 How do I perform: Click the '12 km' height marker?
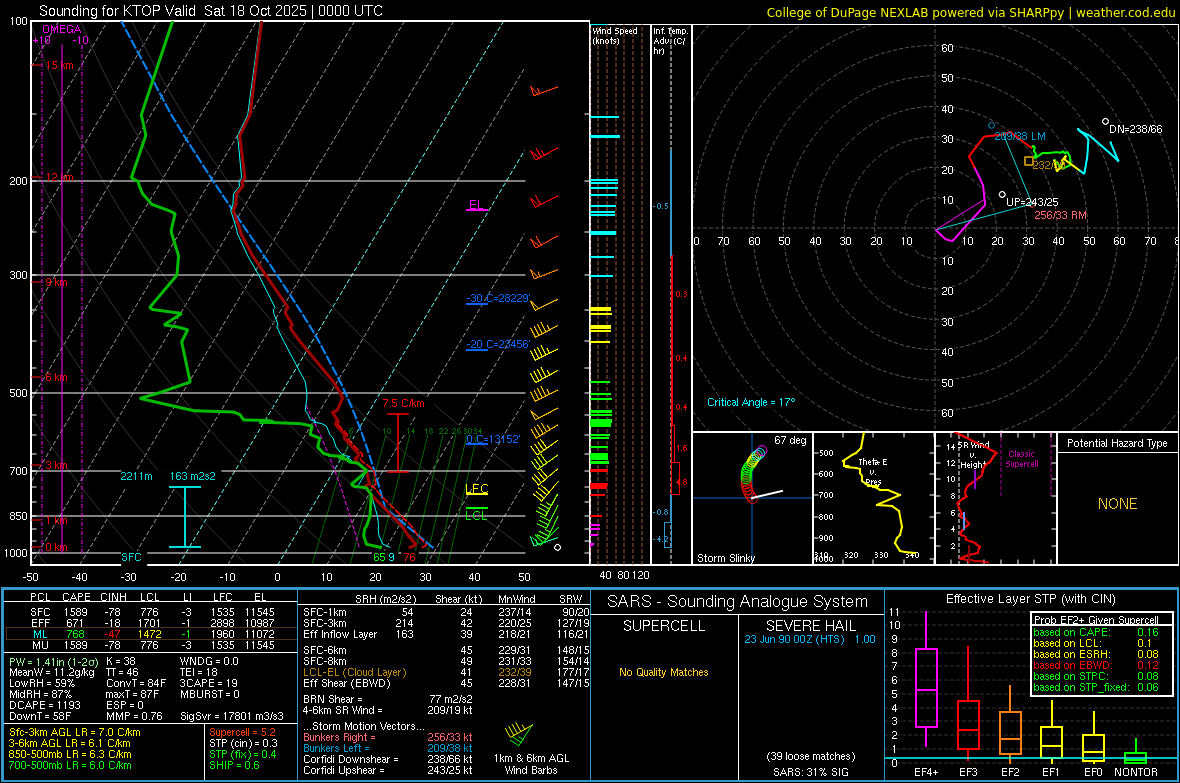click(x=59, y=177)
